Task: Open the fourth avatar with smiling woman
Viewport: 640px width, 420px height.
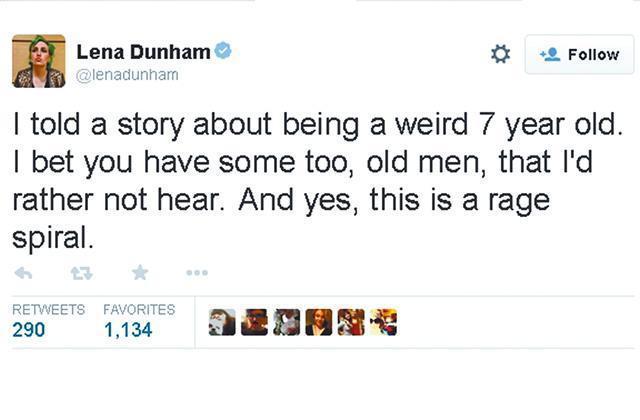Action: click(319, 322)
